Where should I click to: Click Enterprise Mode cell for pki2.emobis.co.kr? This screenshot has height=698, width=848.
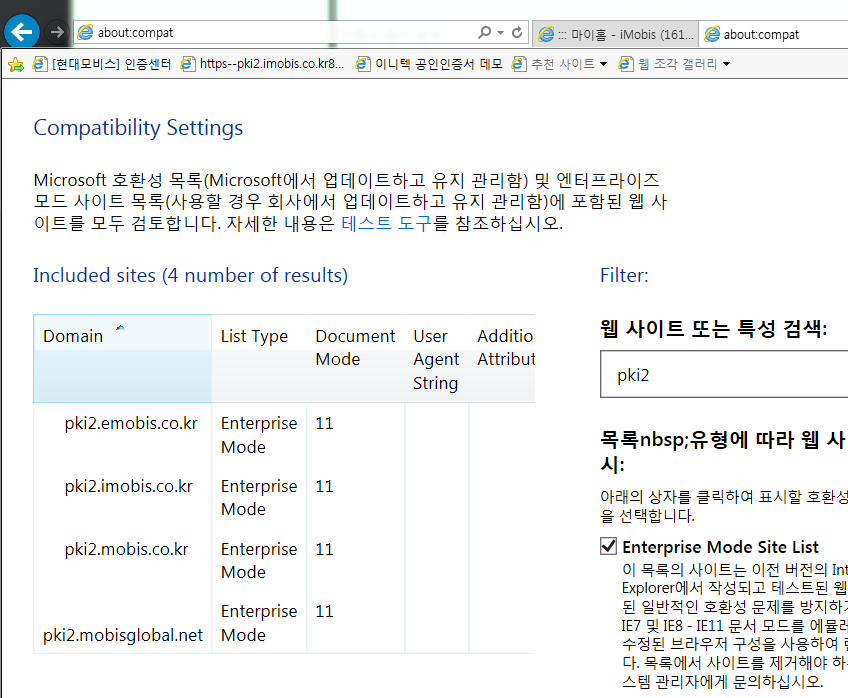tap(259, 435)
